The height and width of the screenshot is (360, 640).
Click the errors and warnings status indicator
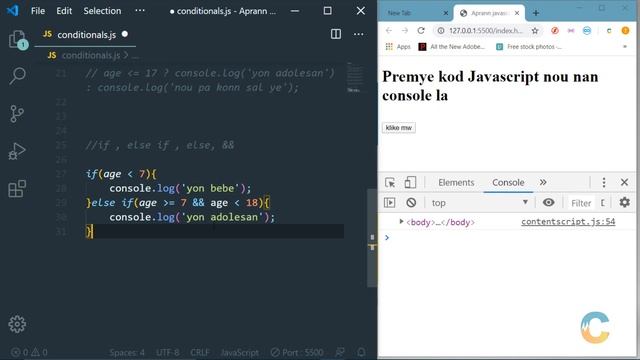pos(29,352)
